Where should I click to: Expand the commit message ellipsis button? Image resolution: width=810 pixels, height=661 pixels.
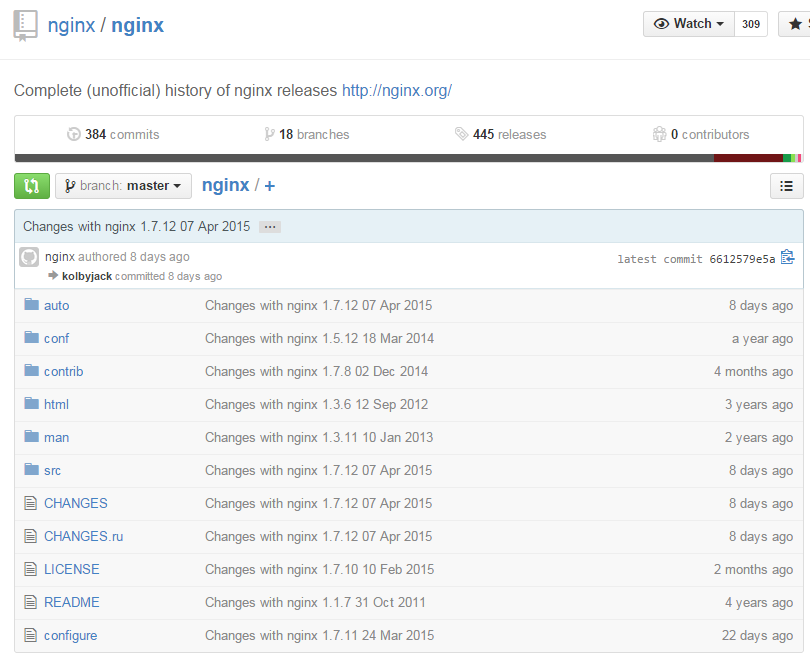270,227
